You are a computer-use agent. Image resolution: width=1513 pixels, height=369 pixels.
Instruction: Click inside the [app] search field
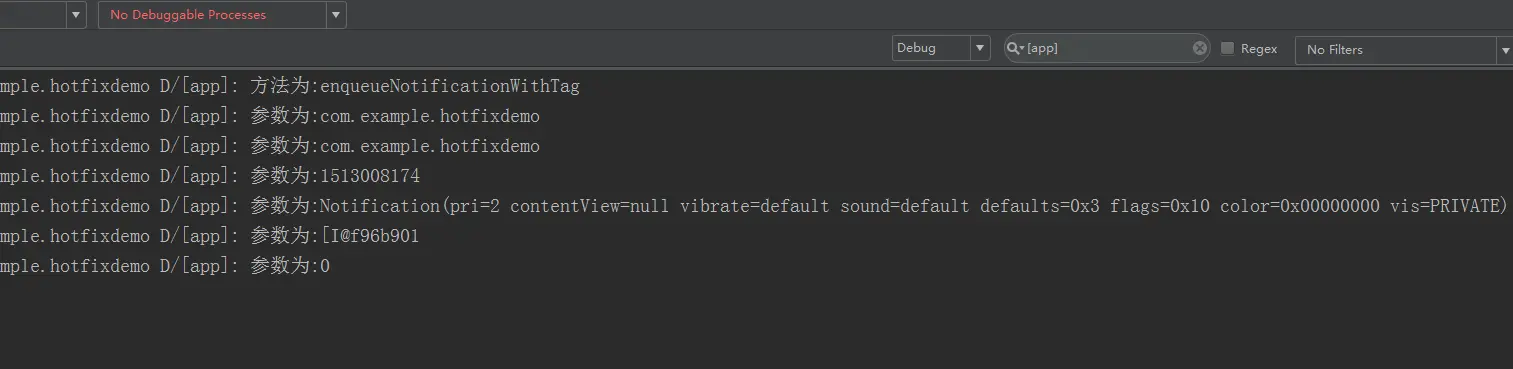[x=1108, y=48]
